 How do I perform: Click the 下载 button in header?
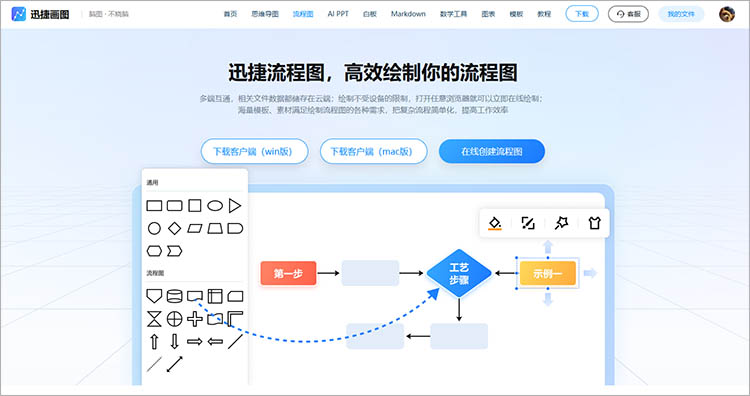point(582,14)
